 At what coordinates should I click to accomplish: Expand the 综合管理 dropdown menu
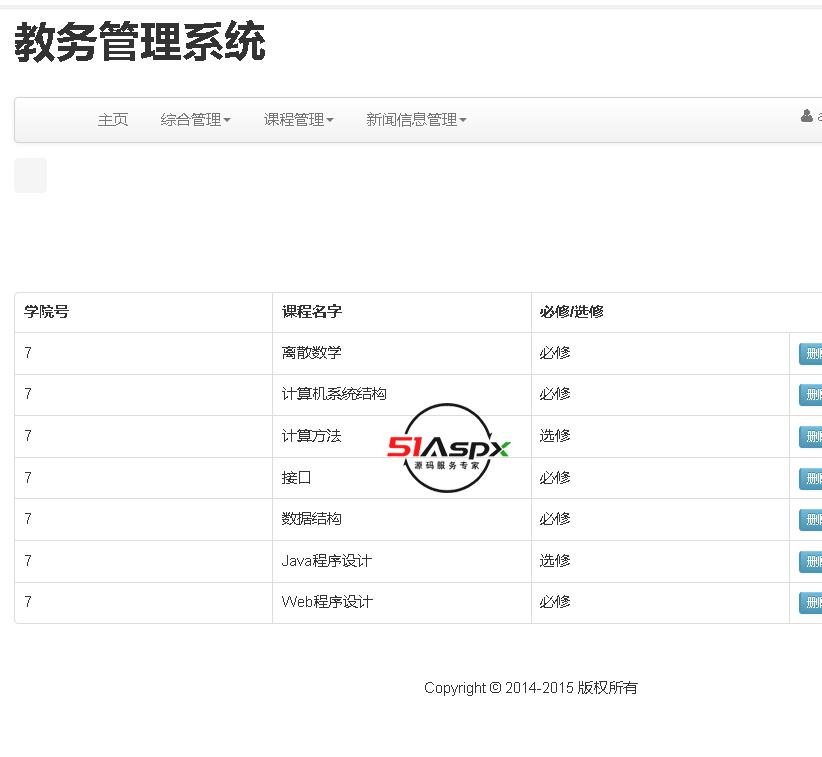pyautogui.click(x=195, y=120)
